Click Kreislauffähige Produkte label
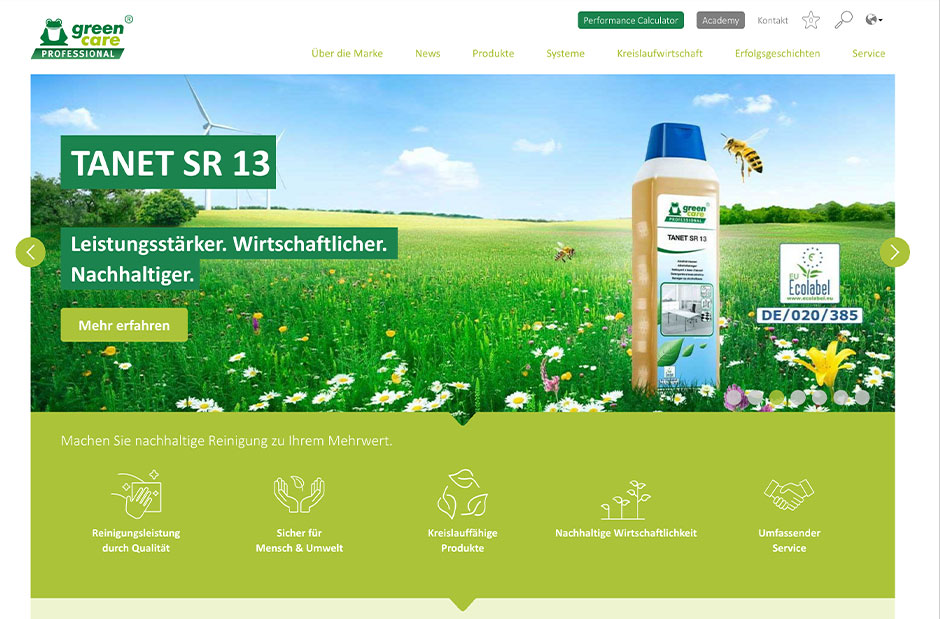 [x=462, y=541]
